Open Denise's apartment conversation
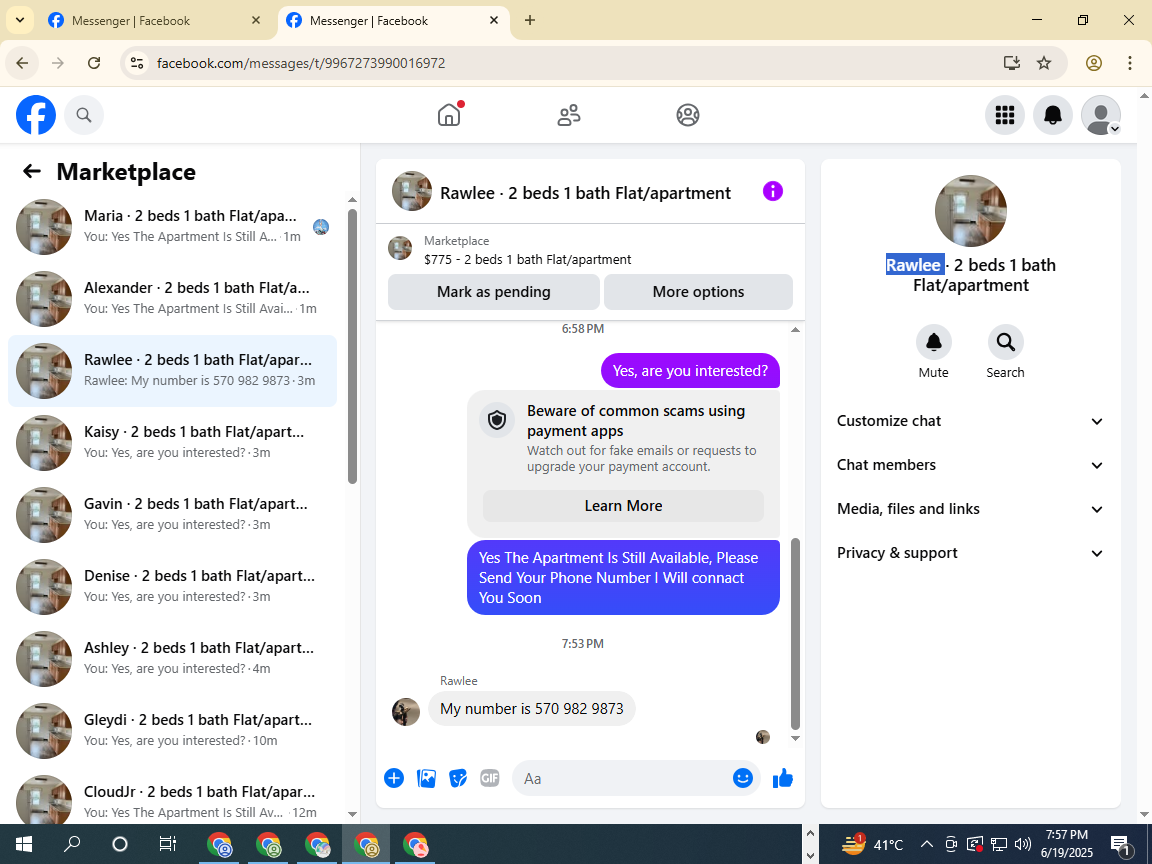 coord(172,586)
